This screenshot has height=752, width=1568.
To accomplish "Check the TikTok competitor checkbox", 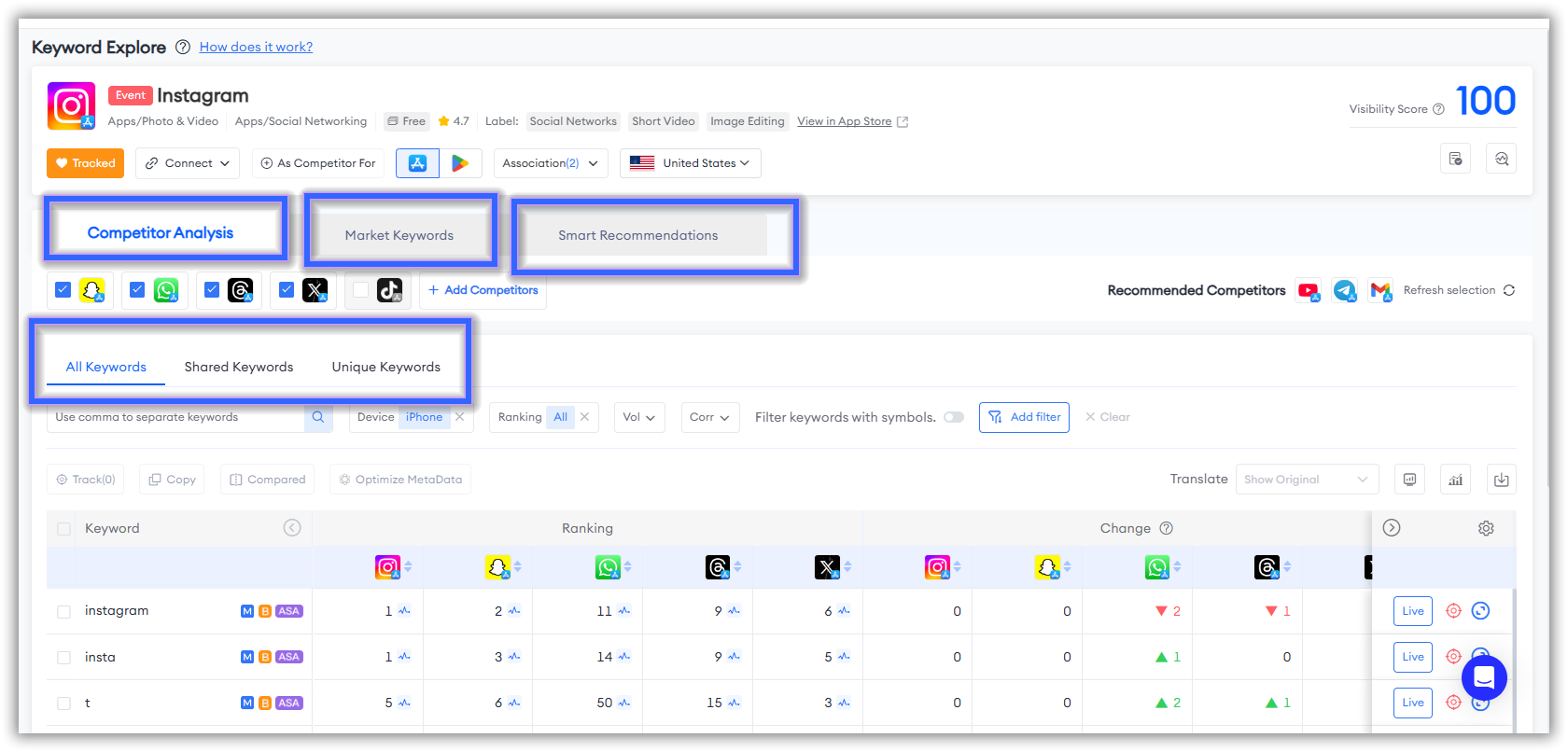I will [x=360, y=290].
